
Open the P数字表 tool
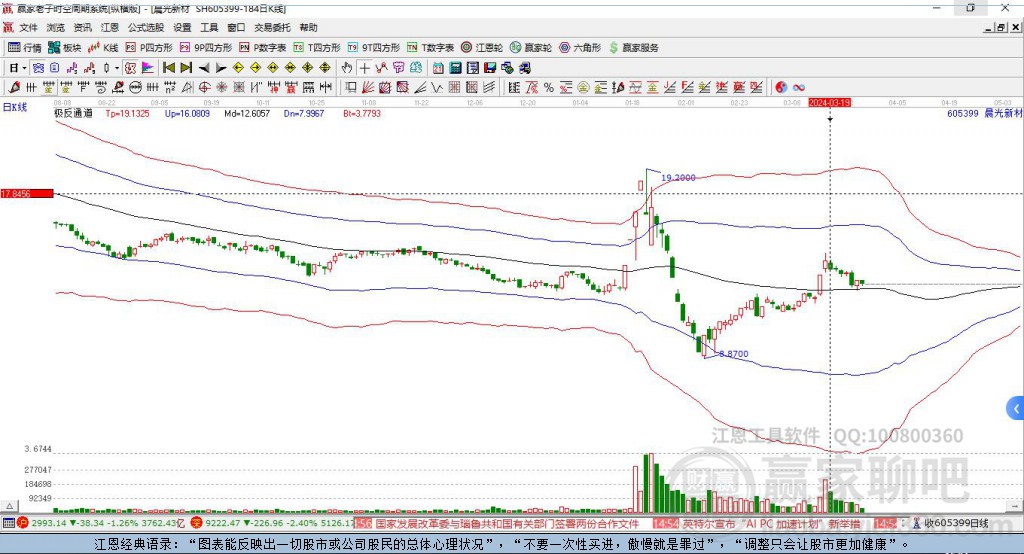tap(263, 48)
